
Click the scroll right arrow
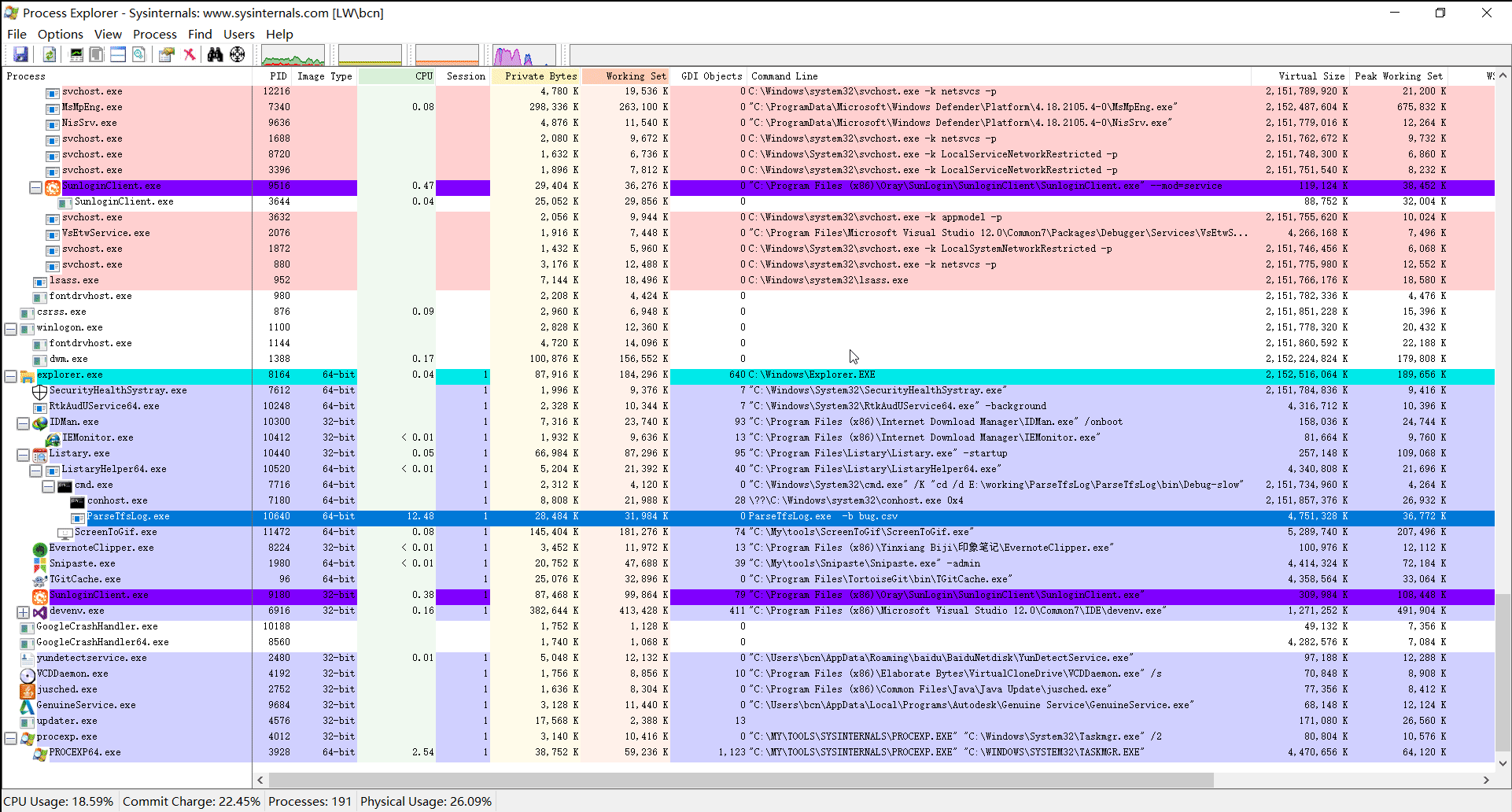point(1486,780)
